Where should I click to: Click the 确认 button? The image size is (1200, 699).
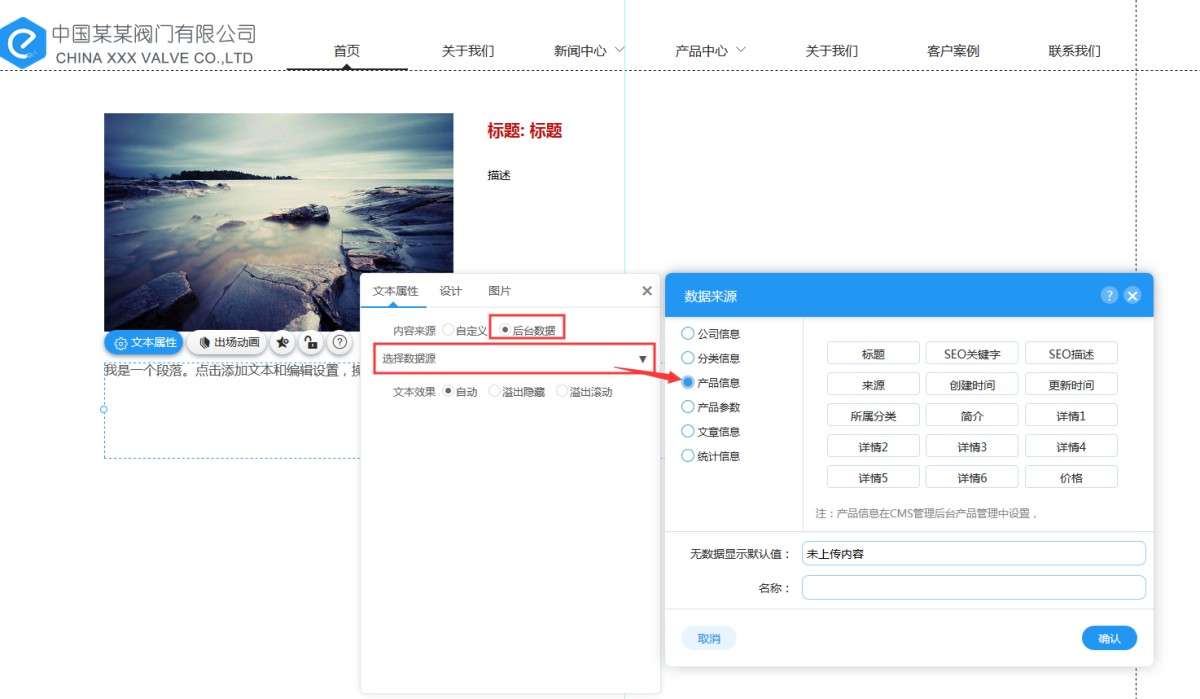[1109, 638]
